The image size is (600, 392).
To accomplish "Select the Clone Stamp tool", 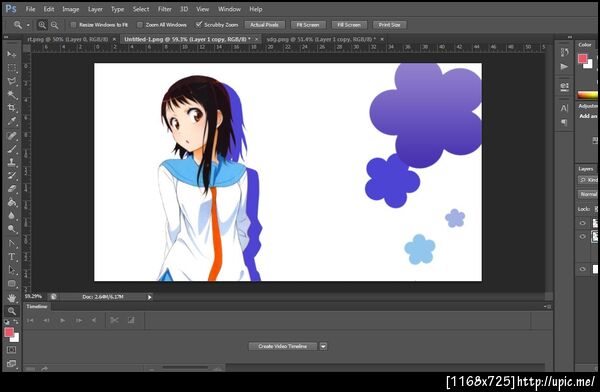I will tap(11, 162).
